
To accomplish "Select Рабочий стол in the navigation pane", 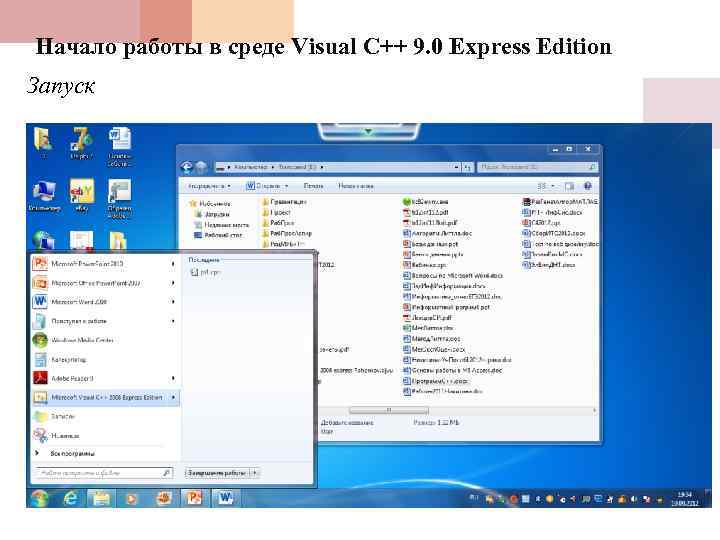I will tap(218, 235).
